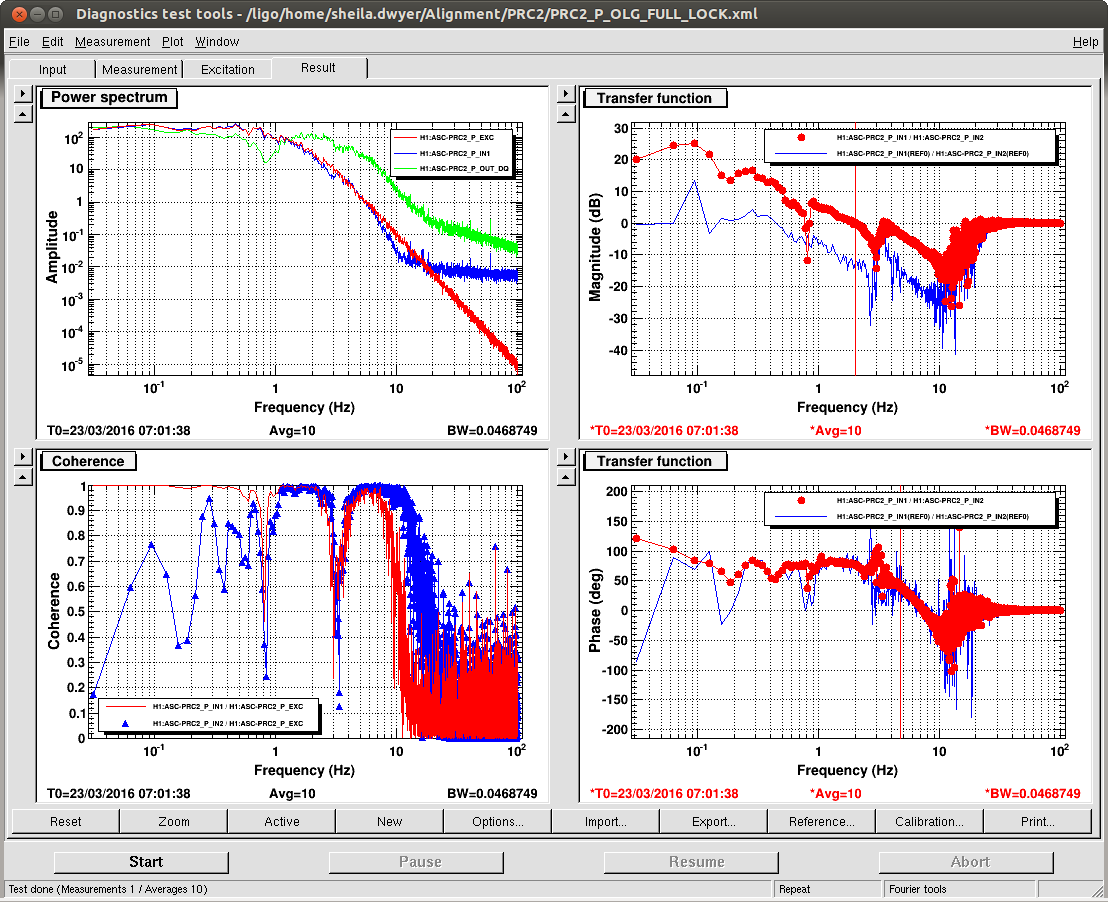Open the Calibration... dialog
1108x902 pixels.
coord(929,821)
